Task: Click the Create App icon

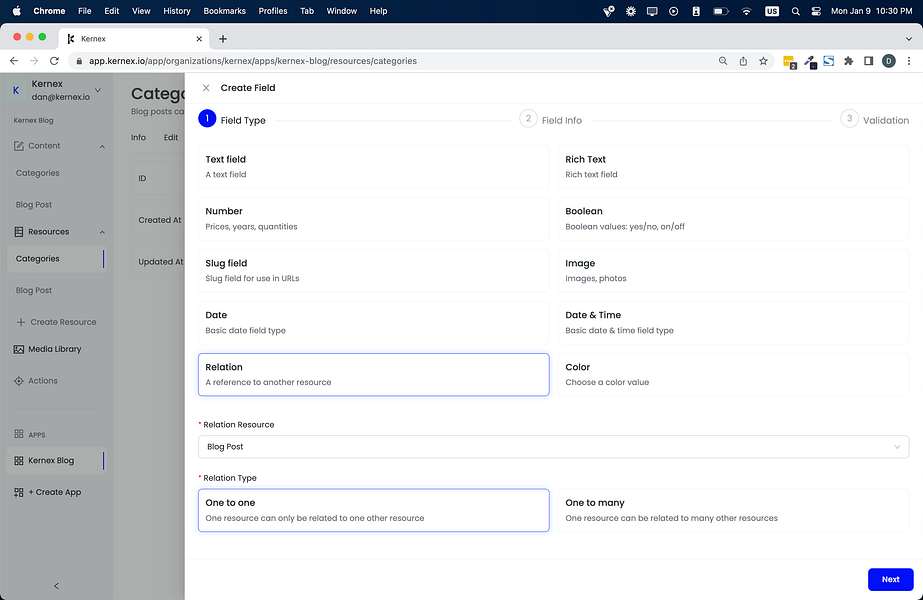Action: 19,492
